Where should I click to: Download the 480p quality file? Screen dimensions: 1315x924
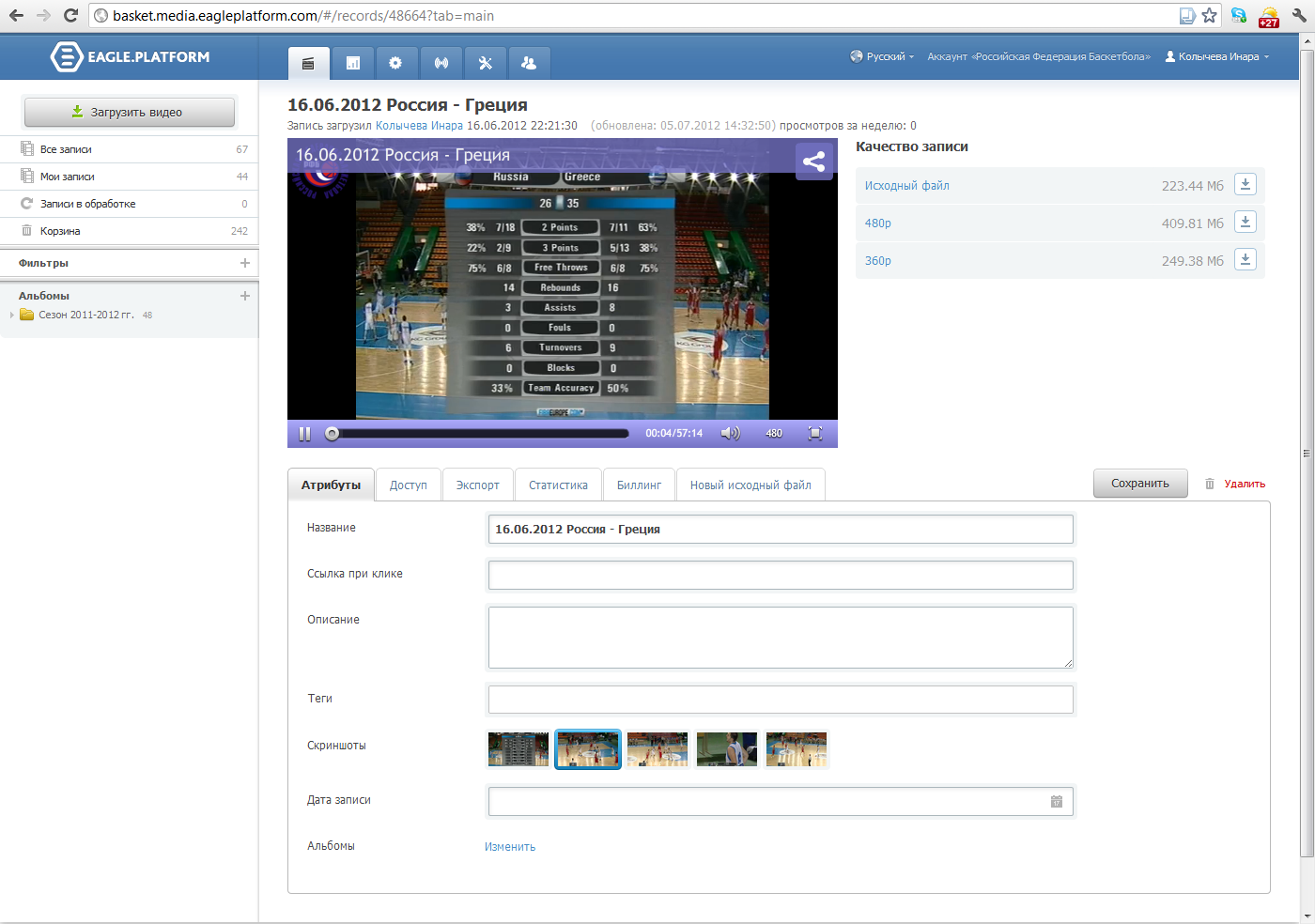point(1245,223)
